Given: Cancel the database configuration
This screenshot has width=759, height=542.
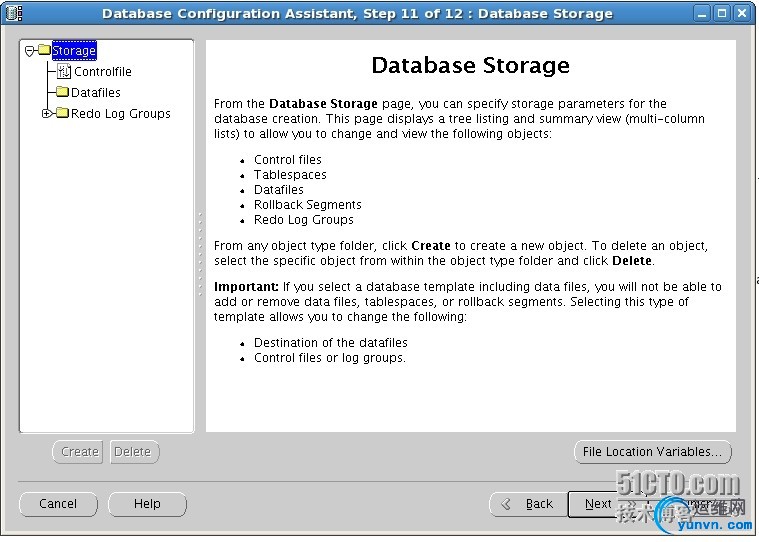Looking at the screenshot, I should point(58,504).
